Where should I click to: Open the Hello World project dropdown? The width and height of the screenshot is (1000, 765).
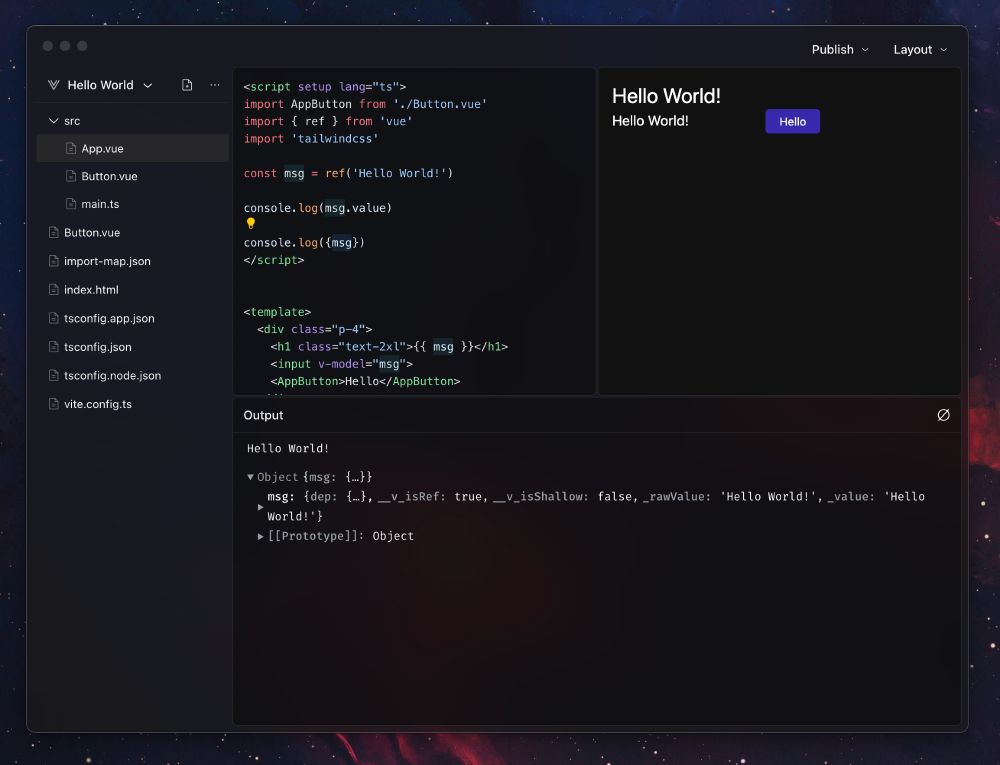point(101,85)
